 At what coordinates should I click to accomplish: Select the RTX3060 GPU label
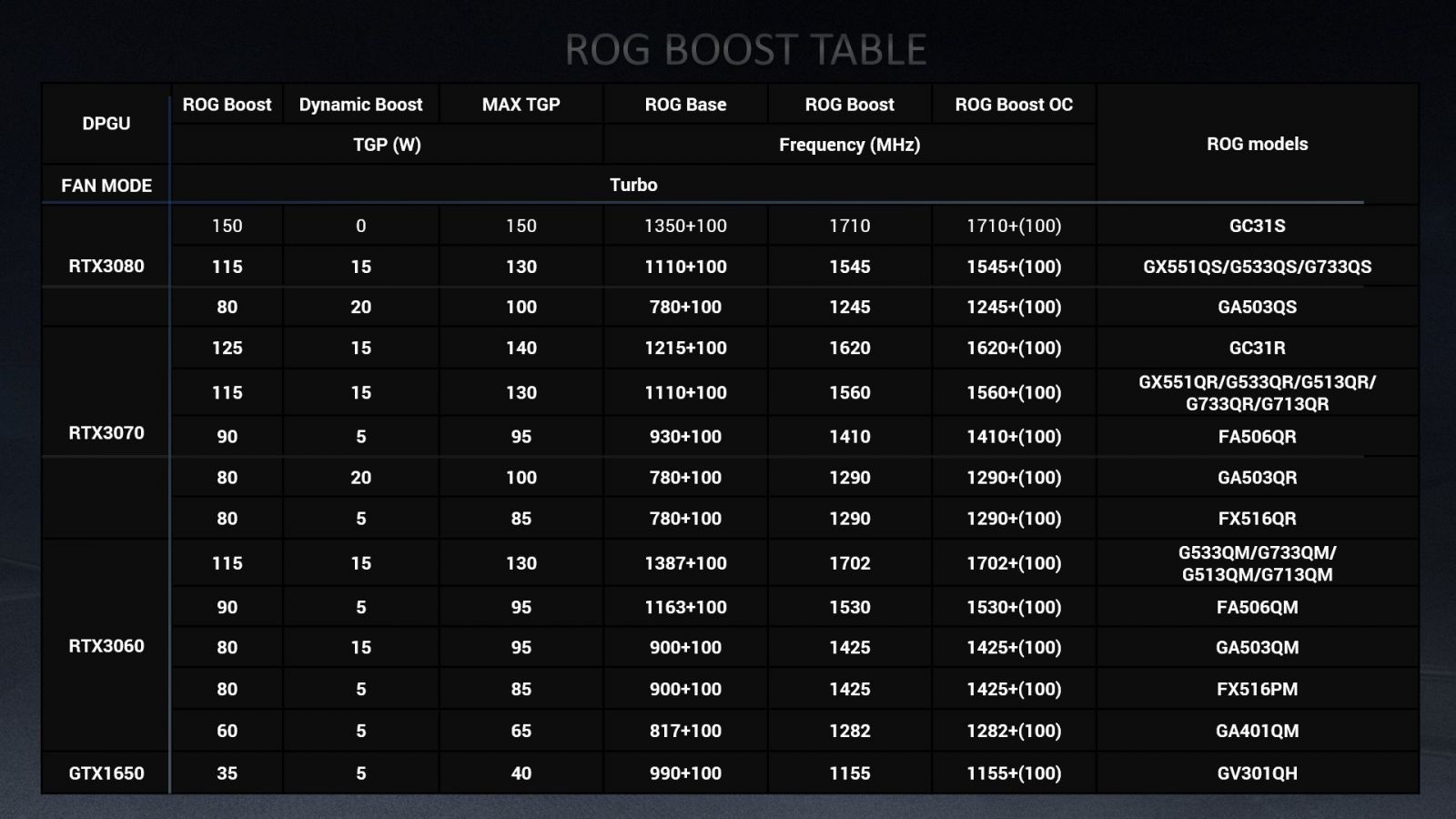[106, 646]
